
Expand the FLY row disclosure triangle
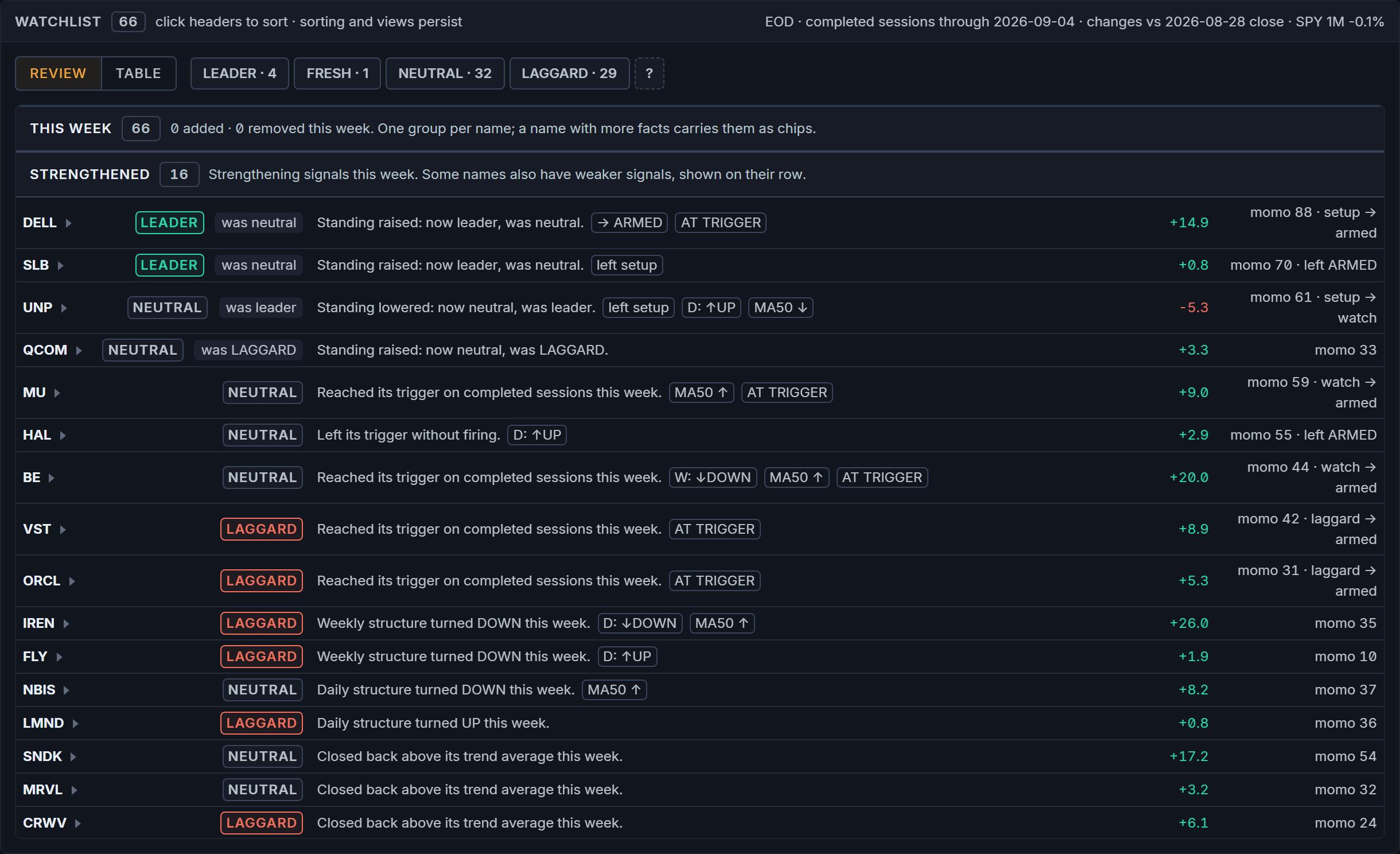pyautogui.click(x=59, y=657)
